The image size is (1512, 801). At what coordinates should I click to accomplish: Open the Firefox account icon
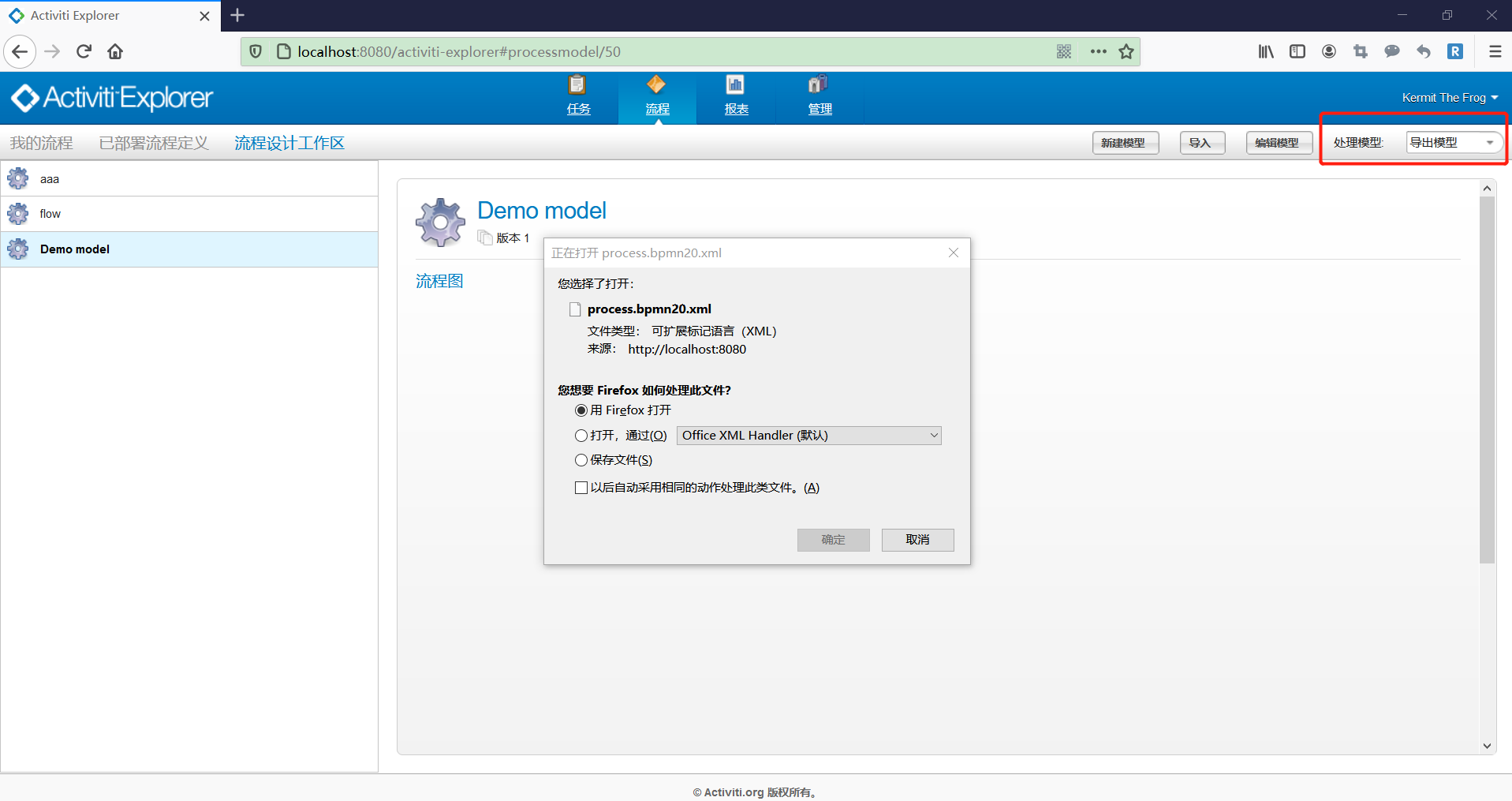[x=1329, y=51]
